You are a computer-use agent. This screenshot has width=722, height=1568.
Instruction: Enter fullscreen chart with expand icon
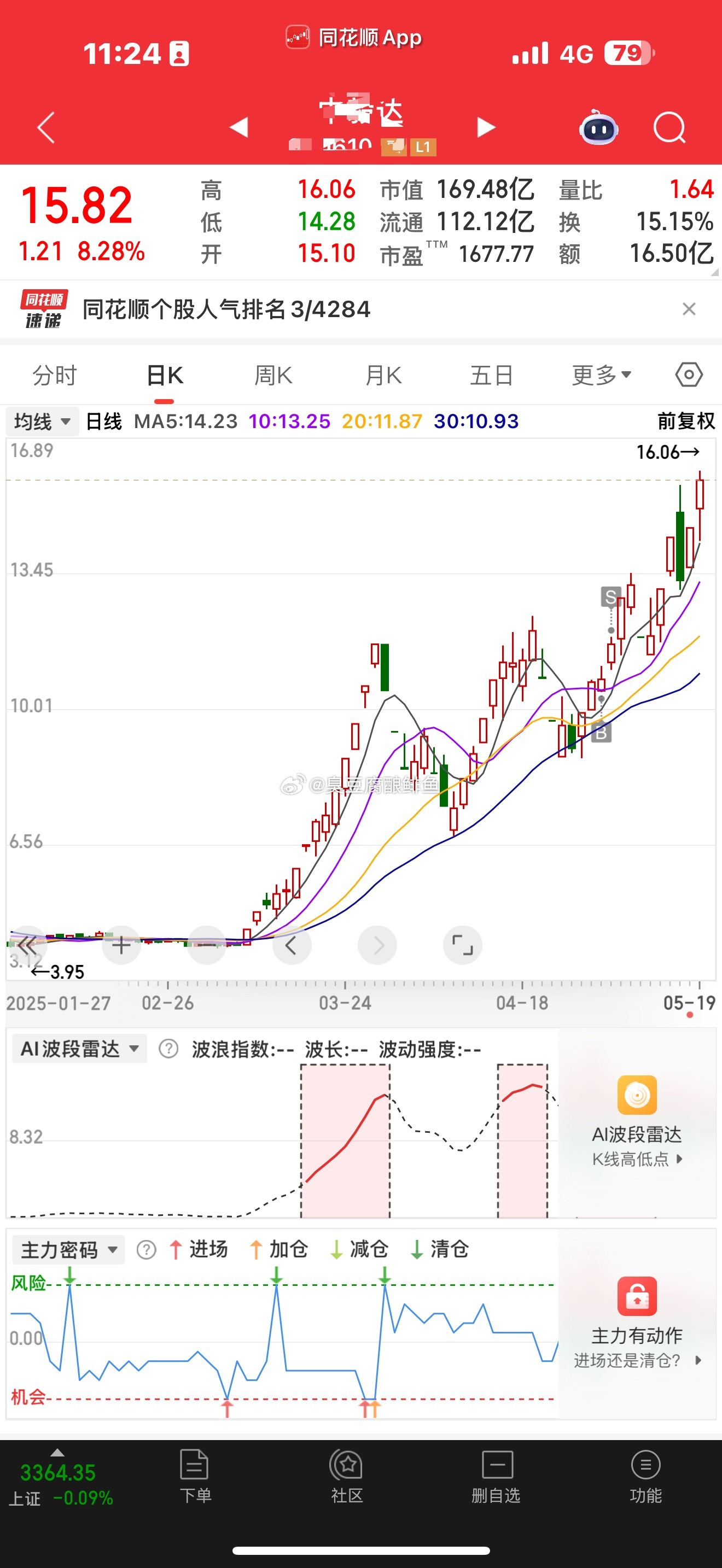pos(463,945)
